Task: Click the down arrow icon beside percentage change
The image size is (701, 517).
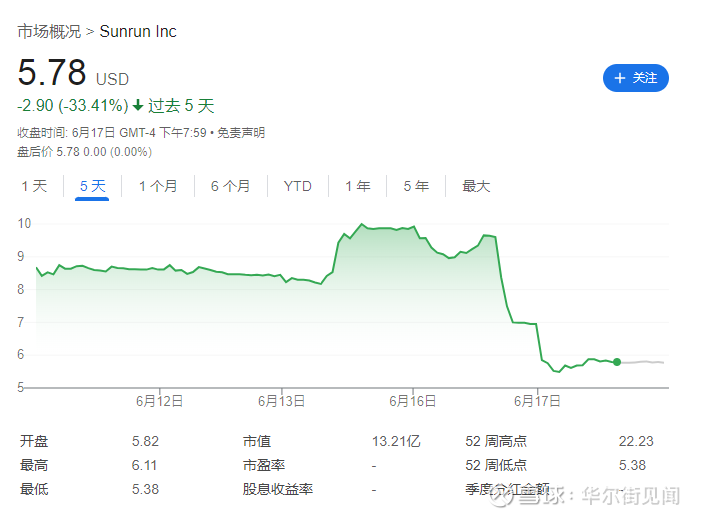Action: [138, 106]
